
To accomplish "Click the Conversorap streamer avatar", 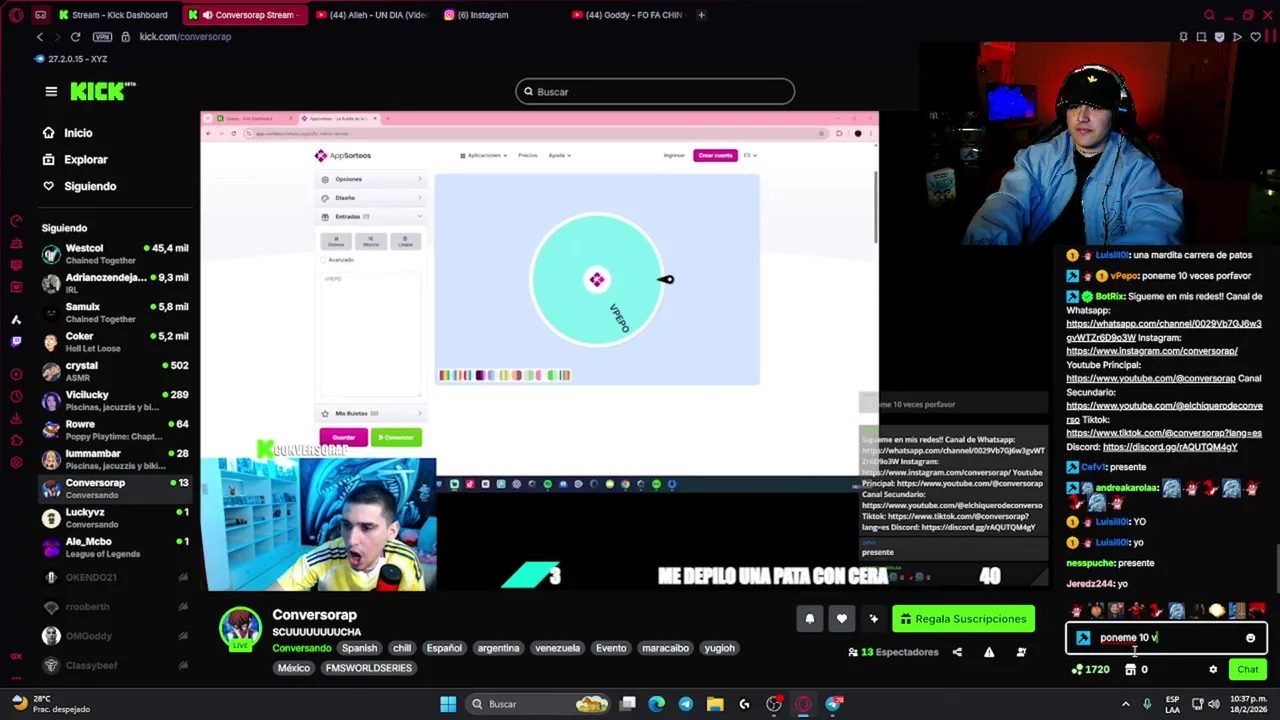I will click(x=240, y=628).
